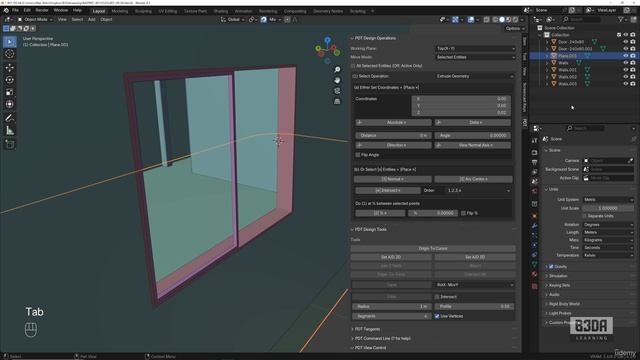Enable the Intersect checkbox
The image size is (640, 360).
[x=437, y=297]
